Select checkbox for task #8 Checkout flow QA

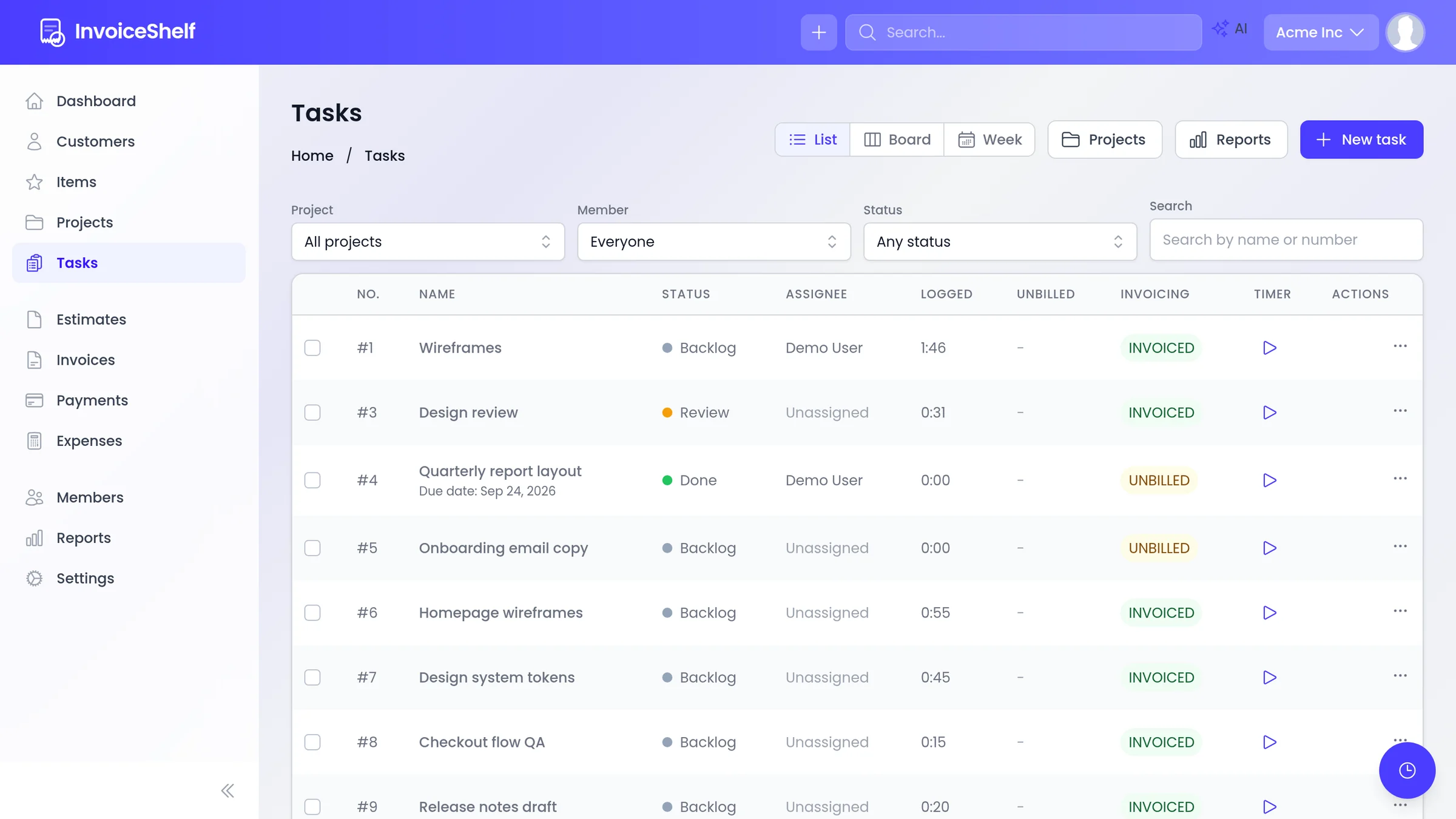click(312, 742)
